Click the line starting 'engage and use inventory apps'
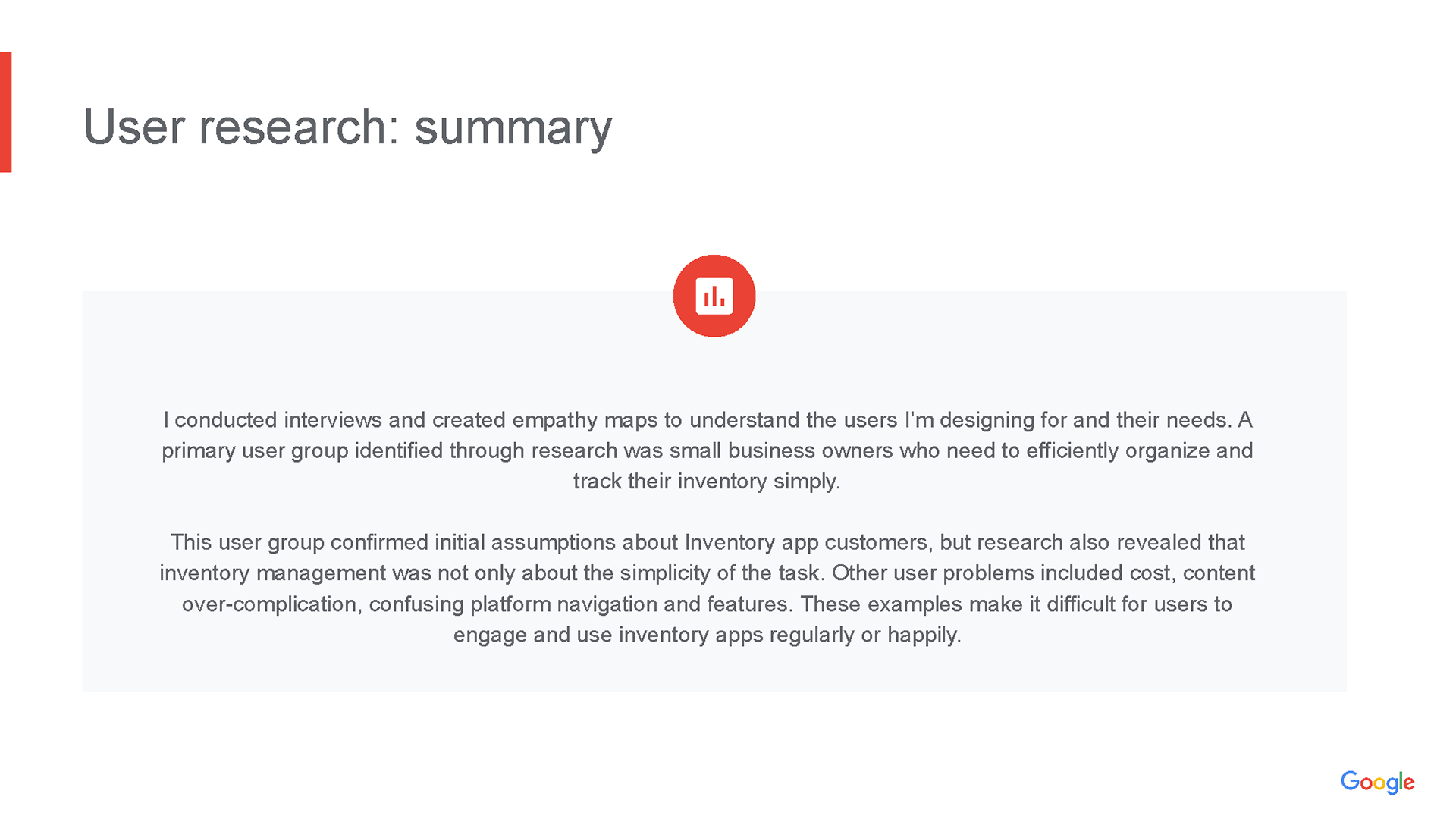 point(708,635)
